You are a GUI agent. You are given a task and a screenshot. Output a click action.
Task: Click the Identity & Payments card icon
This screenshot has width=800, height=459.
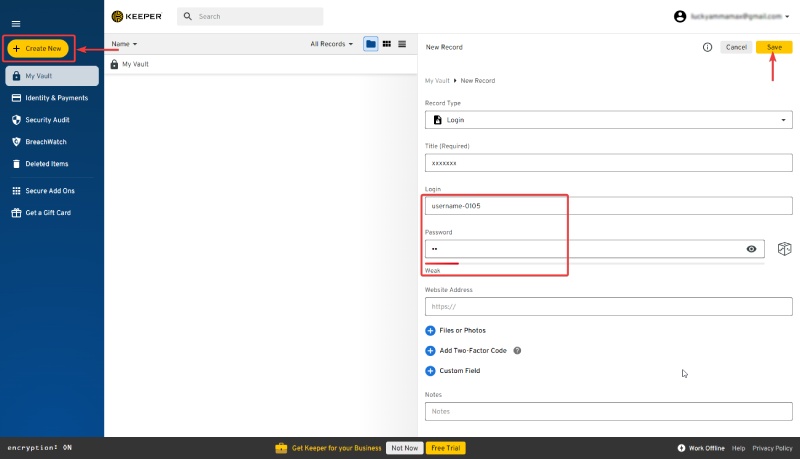tap(16, 98)
